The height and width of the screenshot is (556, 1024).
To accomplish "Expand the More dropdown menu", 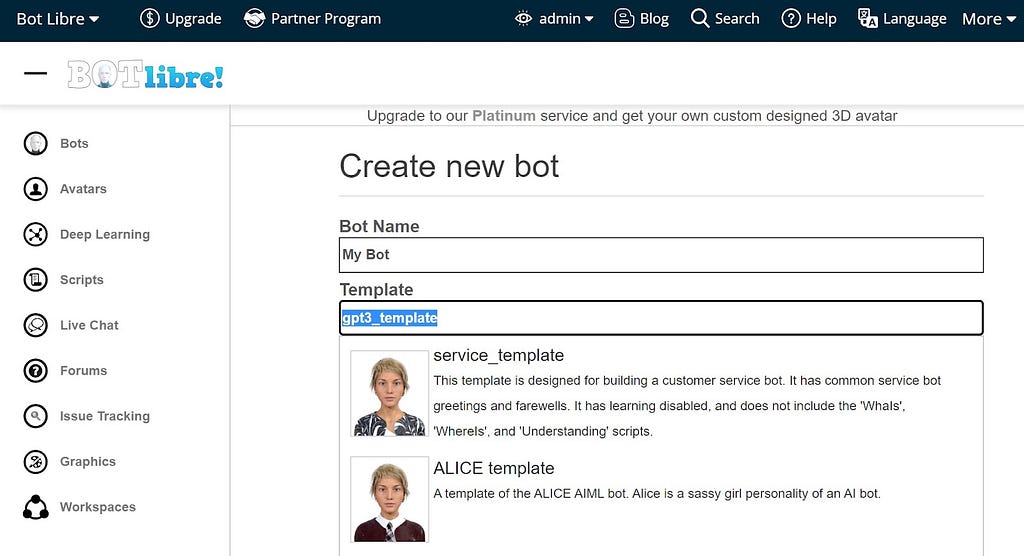I will (x=989, y=19).
